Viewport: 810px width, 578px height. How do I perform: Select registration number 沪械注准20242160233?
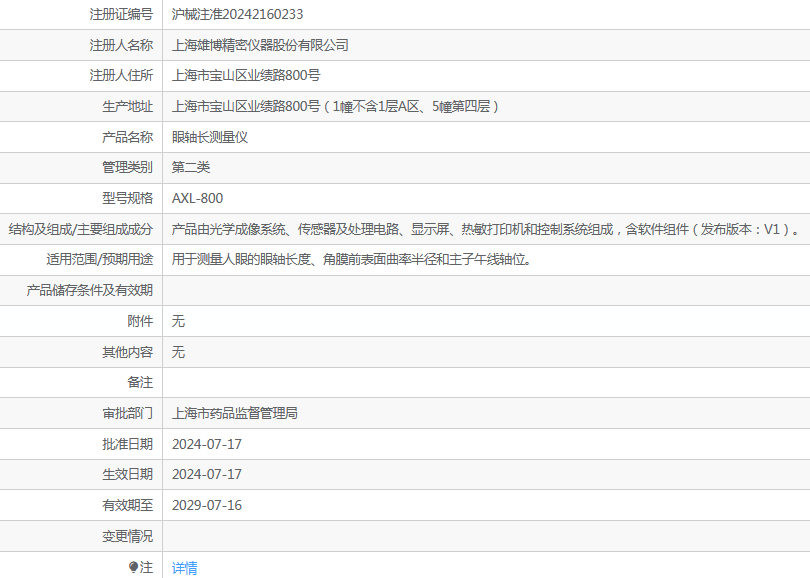pyautogui.click(x=238, y=14)
